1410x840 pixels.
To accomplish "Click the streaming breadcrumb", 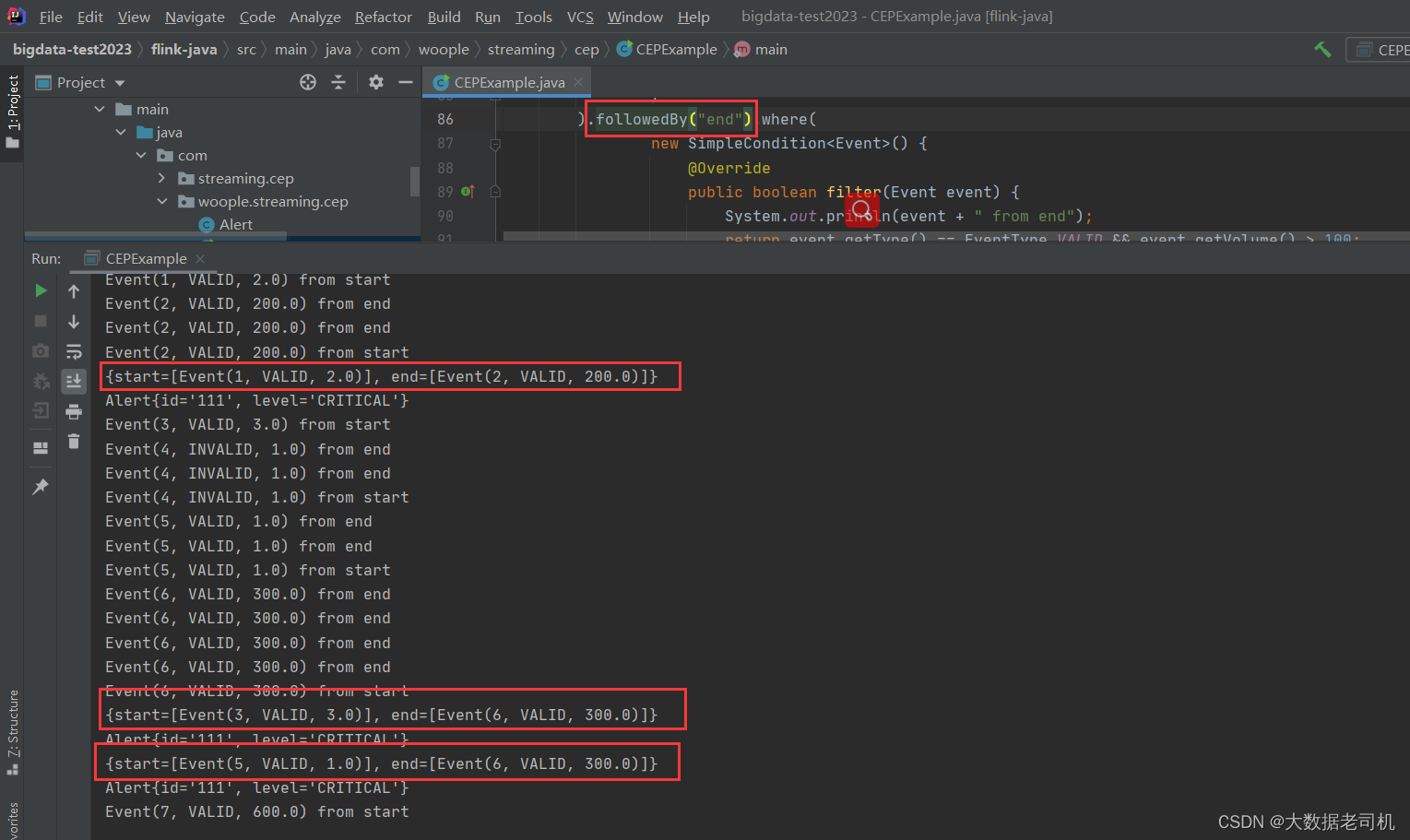I will pyautogui.click(x=521, y=50).
